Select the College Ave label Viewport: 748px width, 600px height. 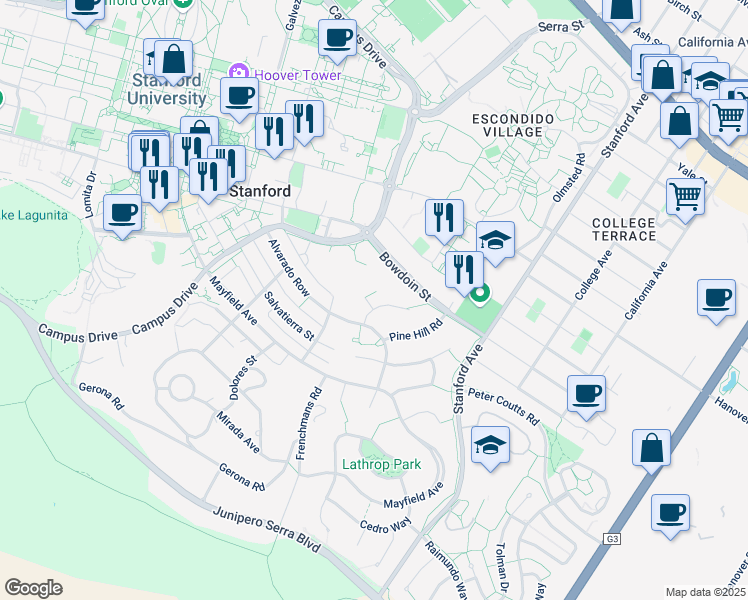pos(593,275)
